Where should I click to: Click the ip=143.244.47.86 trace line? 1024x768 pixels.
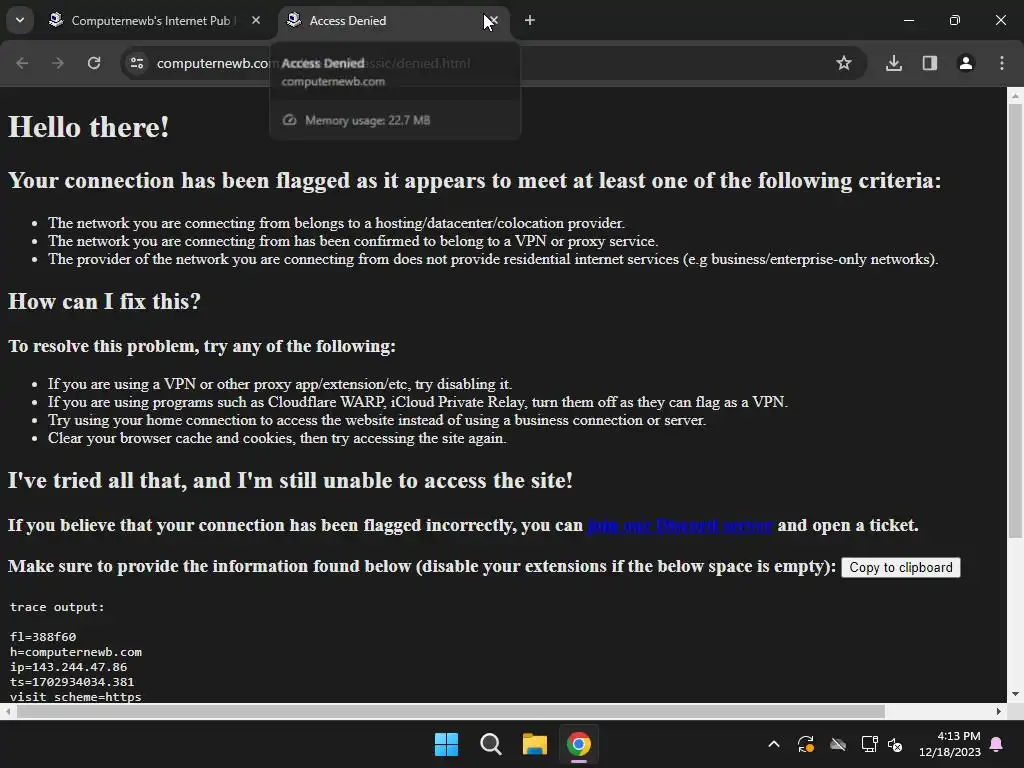point(69,667)
